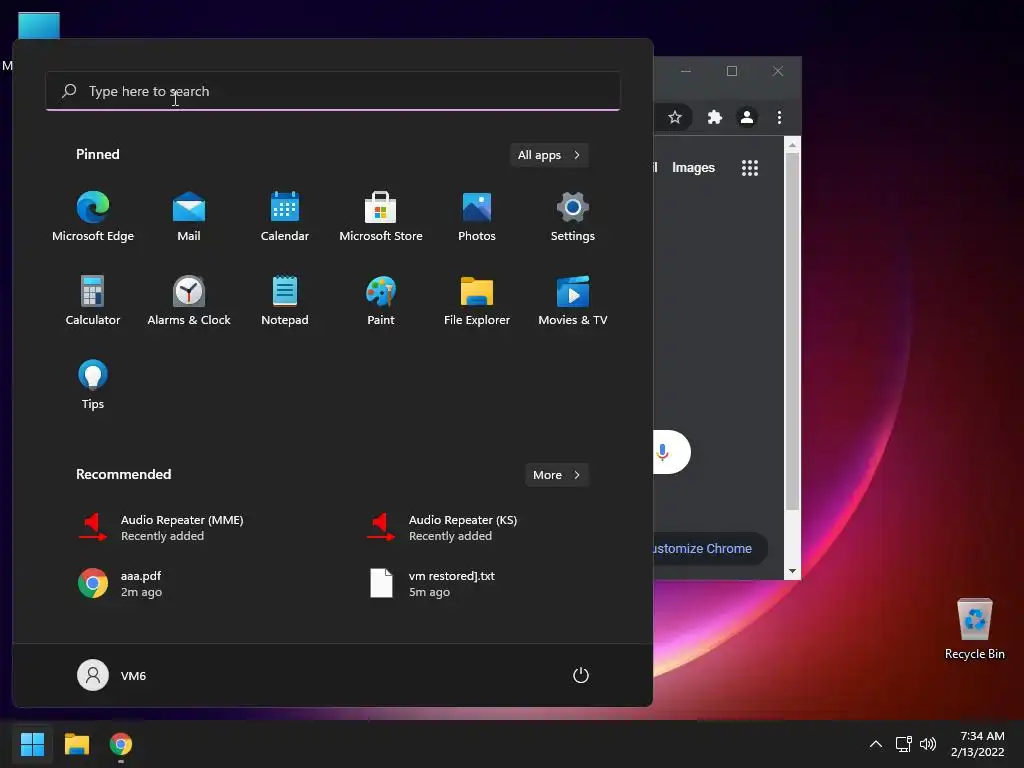The width and height of the screenshot is (1024, 768).
Task: Minimize the Chrome window
Action: point(686,71)
